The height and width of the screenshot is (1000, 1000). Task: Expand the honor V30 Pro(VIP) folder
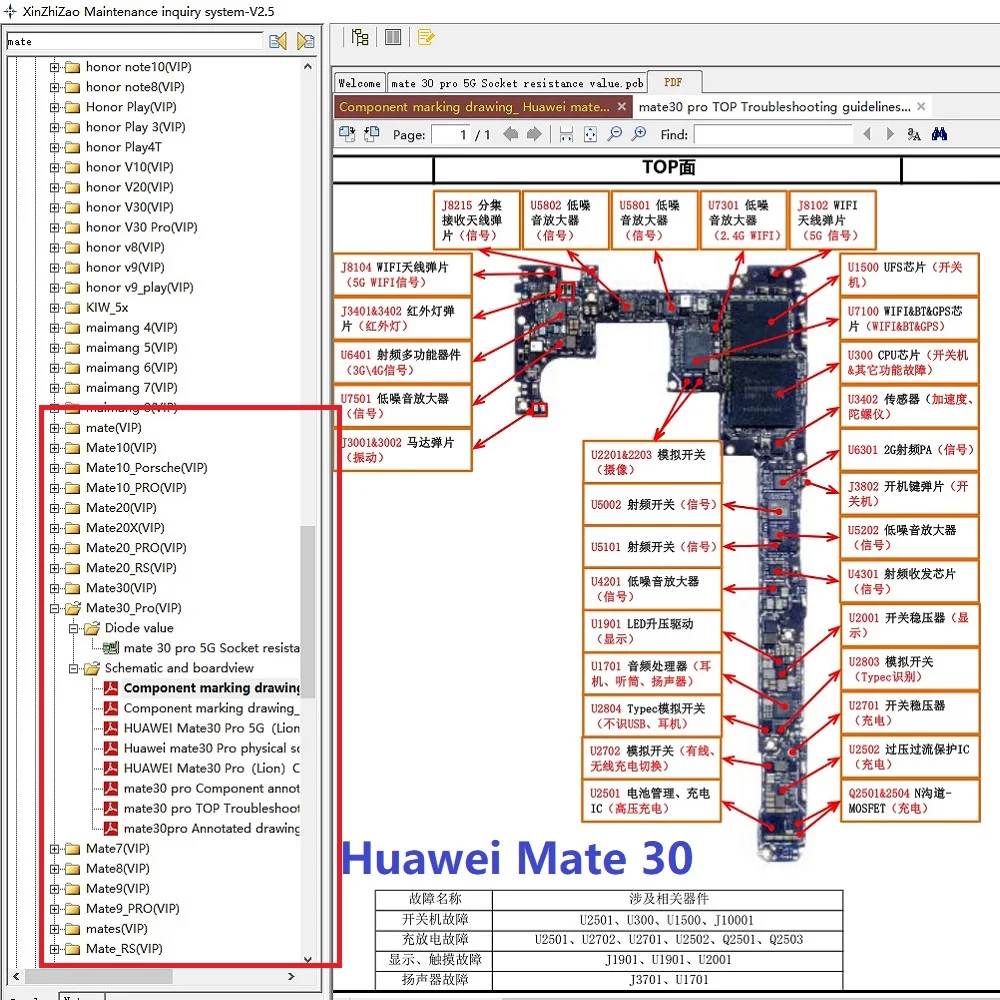click(x=54, y=228)
